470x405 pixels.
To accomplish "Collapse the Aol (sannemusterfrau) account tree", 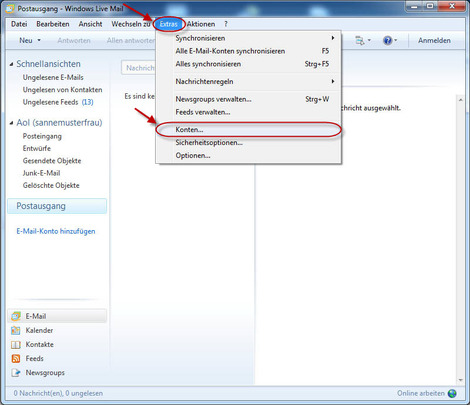I will pos(11,123).
